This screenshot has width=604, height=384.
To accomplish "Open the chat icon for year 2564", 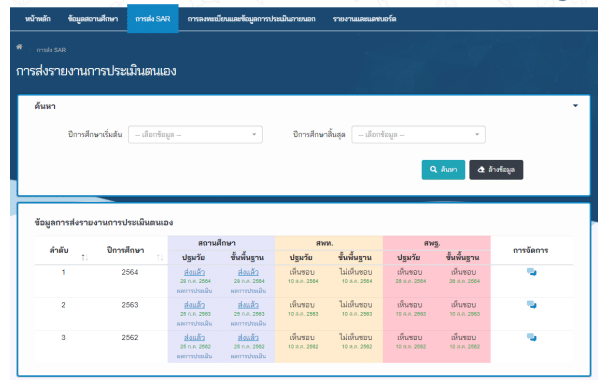I will pyautogui.click(x=532, y=272).
